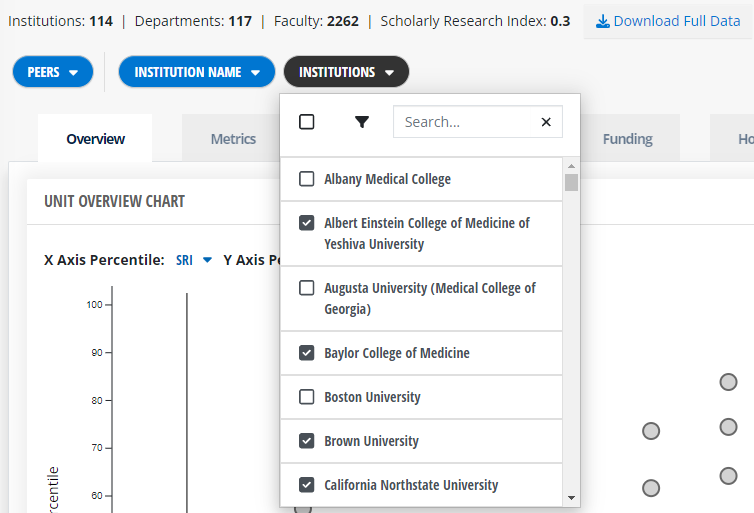Clear the search box with the X icon

(x=546, y=122)
